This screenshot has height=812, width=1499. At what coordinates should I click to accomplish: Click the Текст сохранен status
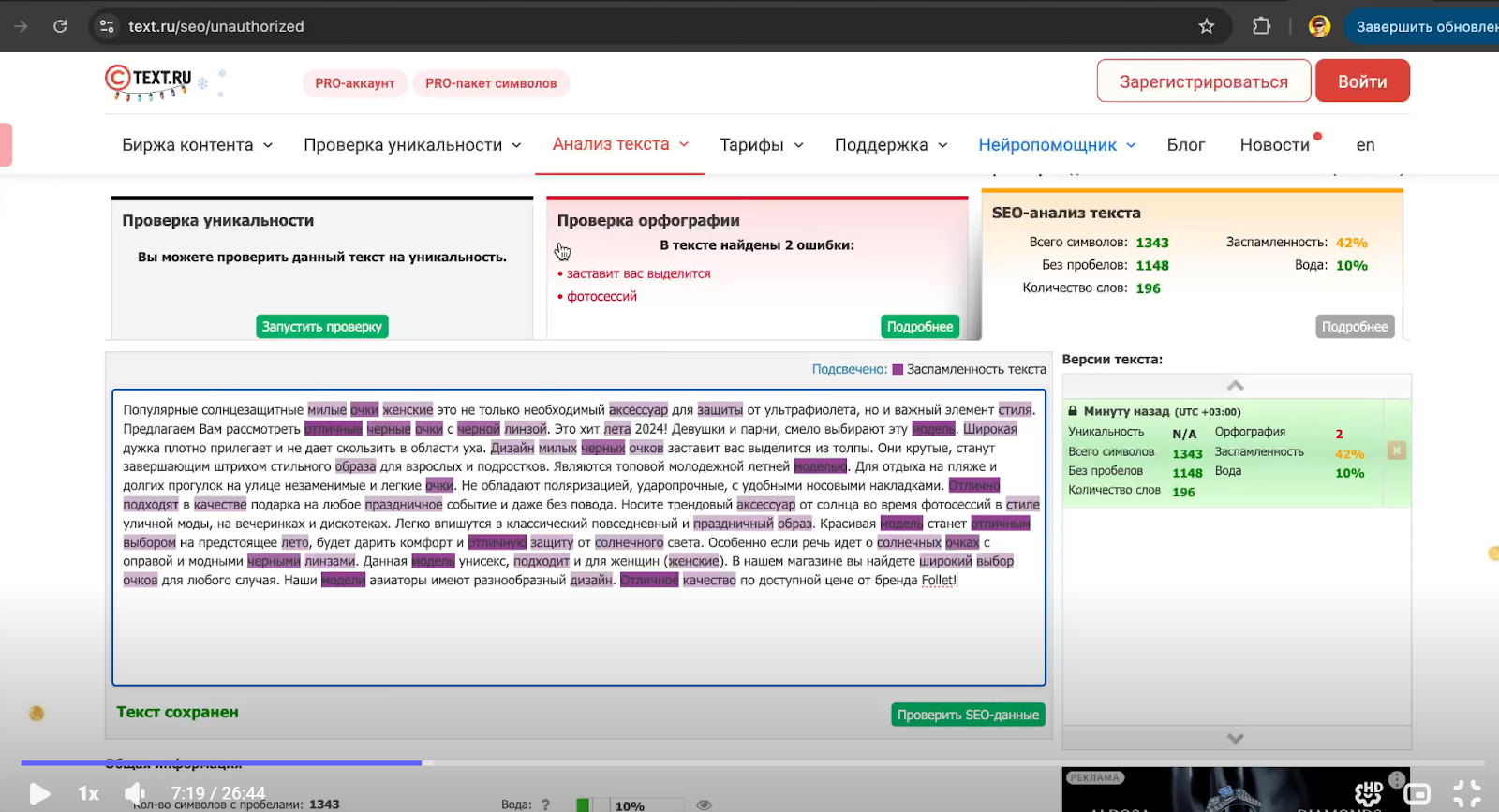[177, 712]
